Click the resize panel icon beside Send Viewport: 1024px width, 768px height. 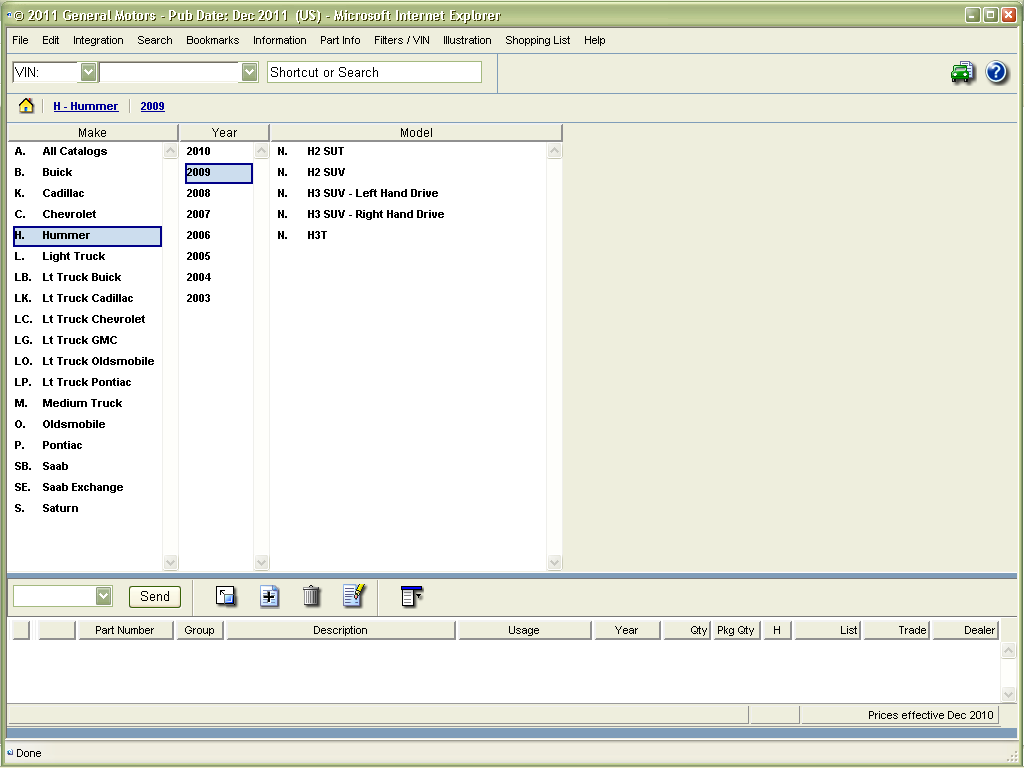coord(225,596)
